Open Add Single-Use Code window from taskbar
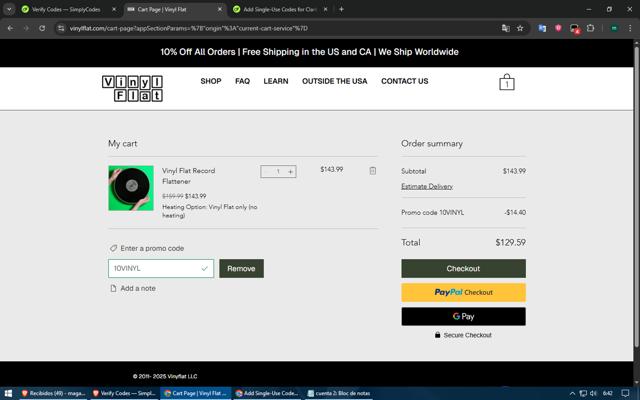 coord(267,393)
